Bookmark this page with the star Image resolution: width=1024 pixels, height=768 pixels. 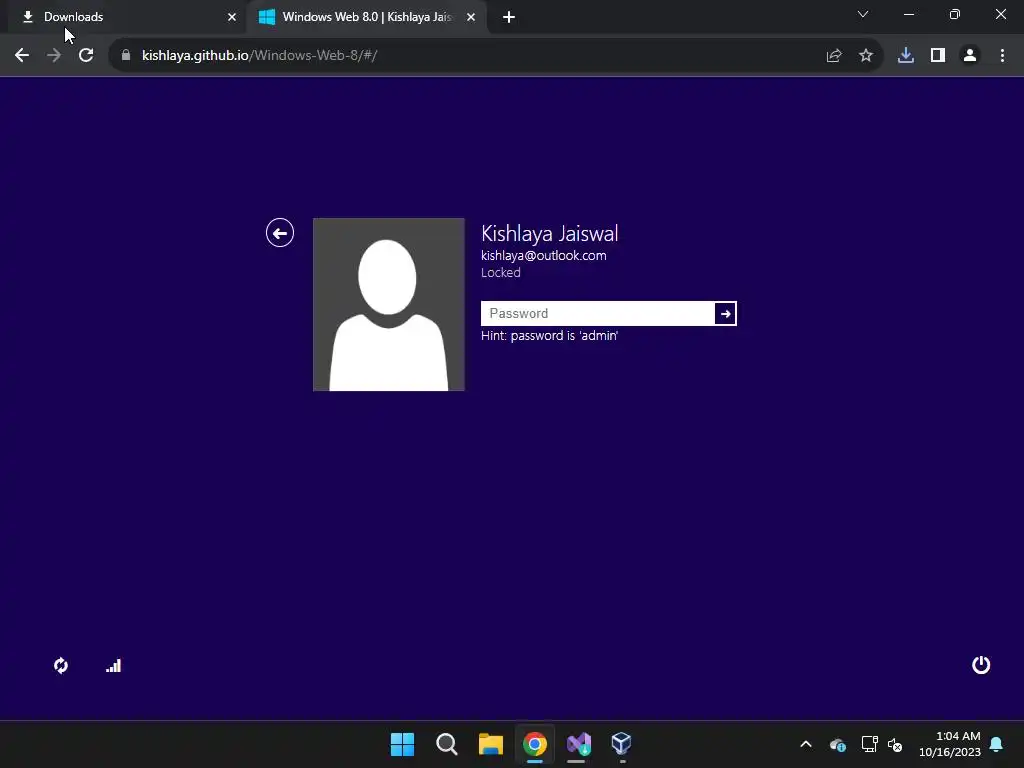click(x=866, y=56)
